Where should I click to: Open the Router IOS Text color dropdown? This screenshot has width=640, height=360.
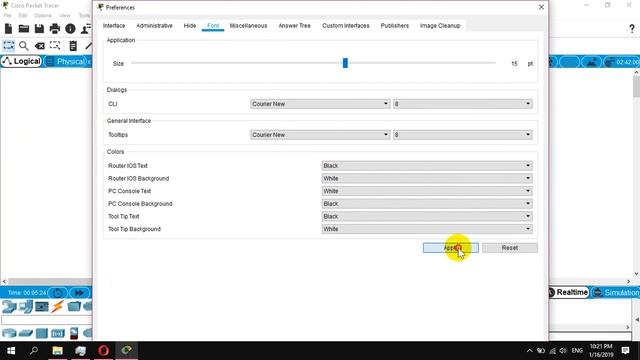coord(427,166)
